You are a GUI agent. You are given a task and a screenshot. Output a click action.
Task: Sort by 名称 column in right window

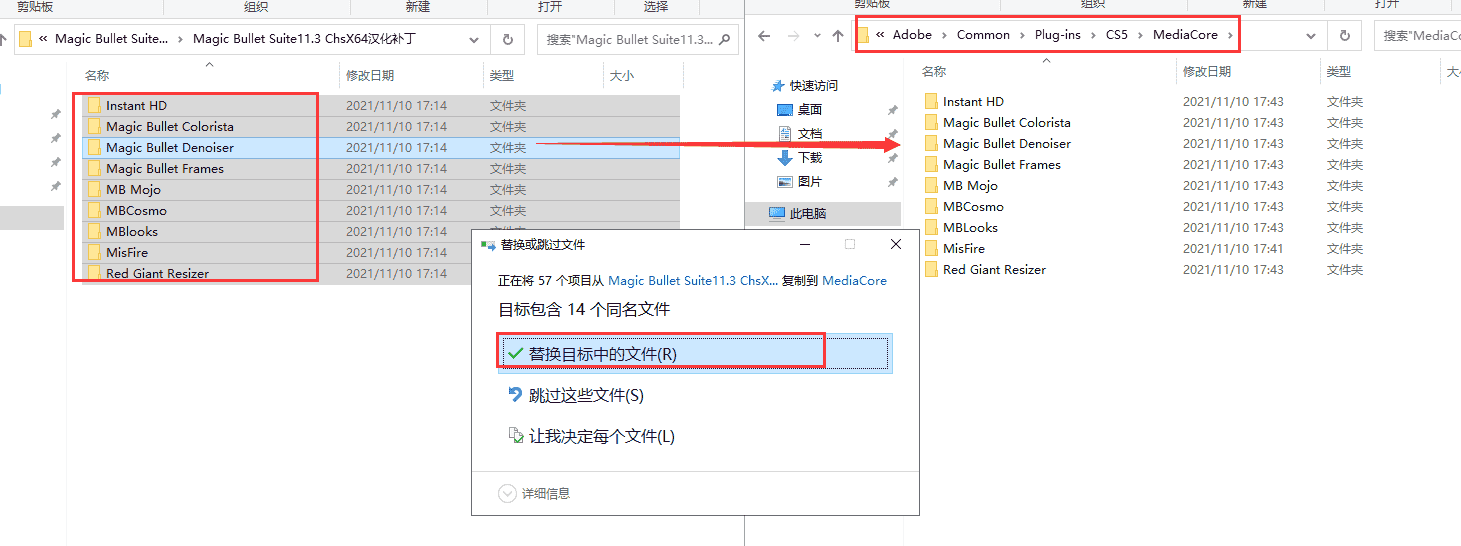click(x=934, y=72)
